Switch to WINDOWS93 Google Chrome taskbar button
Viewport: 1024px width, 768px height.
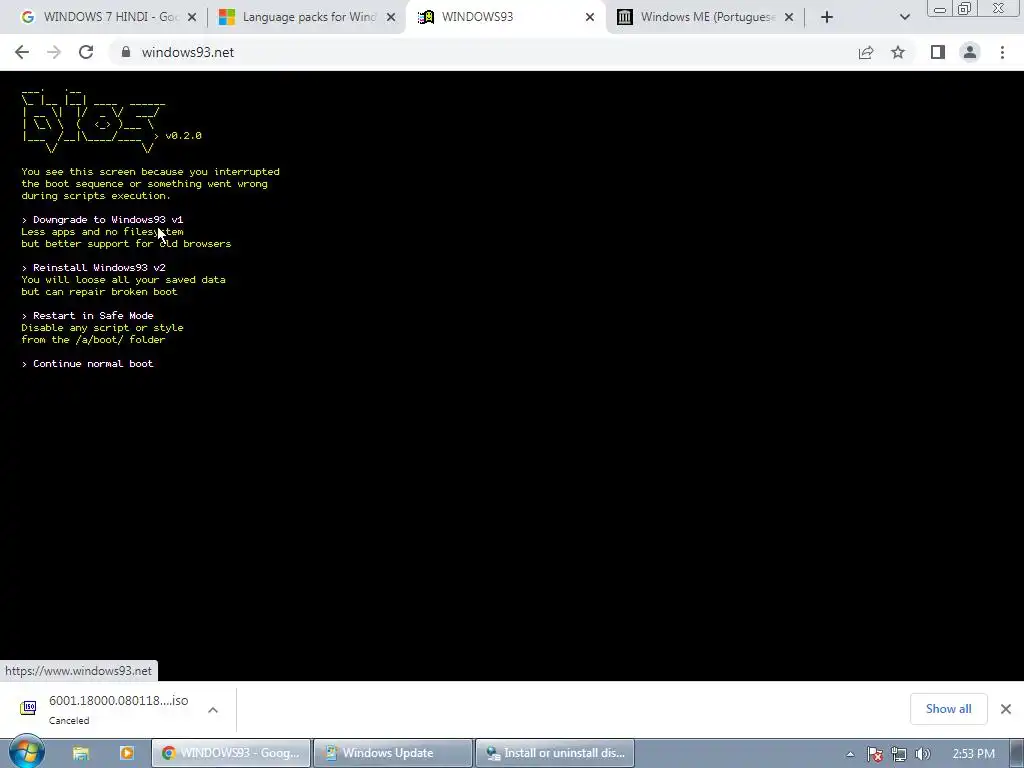point(231,753)
